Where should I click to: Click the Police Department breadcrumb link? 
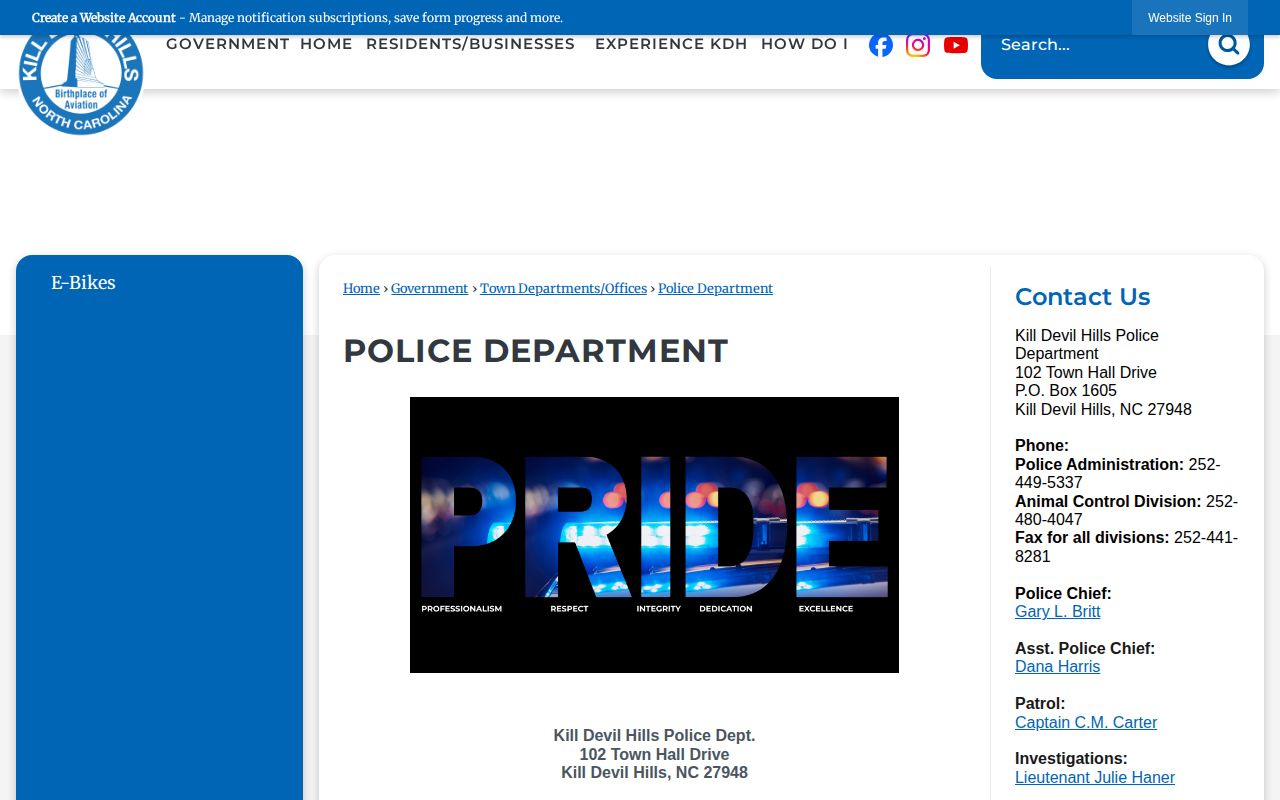pyautogui.click(x=715, y=288)
